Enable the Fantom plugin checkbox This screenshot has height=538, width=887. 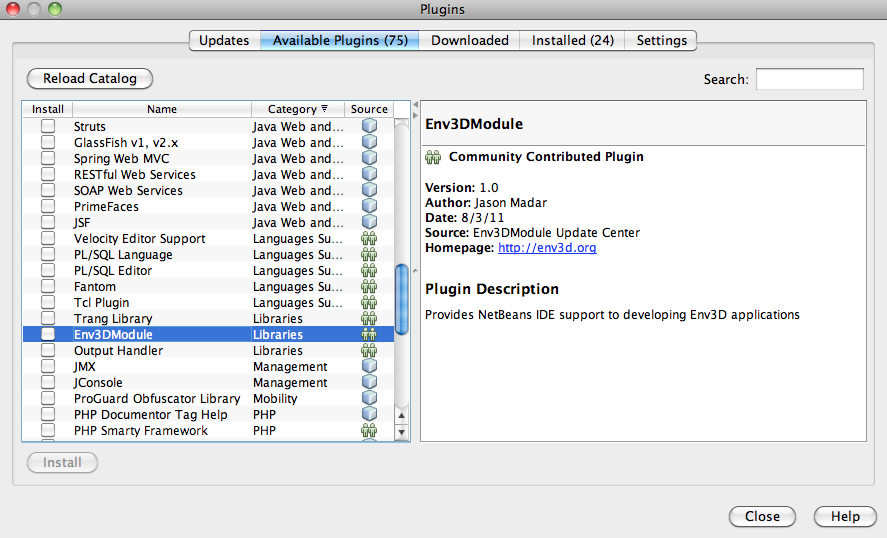48,286
